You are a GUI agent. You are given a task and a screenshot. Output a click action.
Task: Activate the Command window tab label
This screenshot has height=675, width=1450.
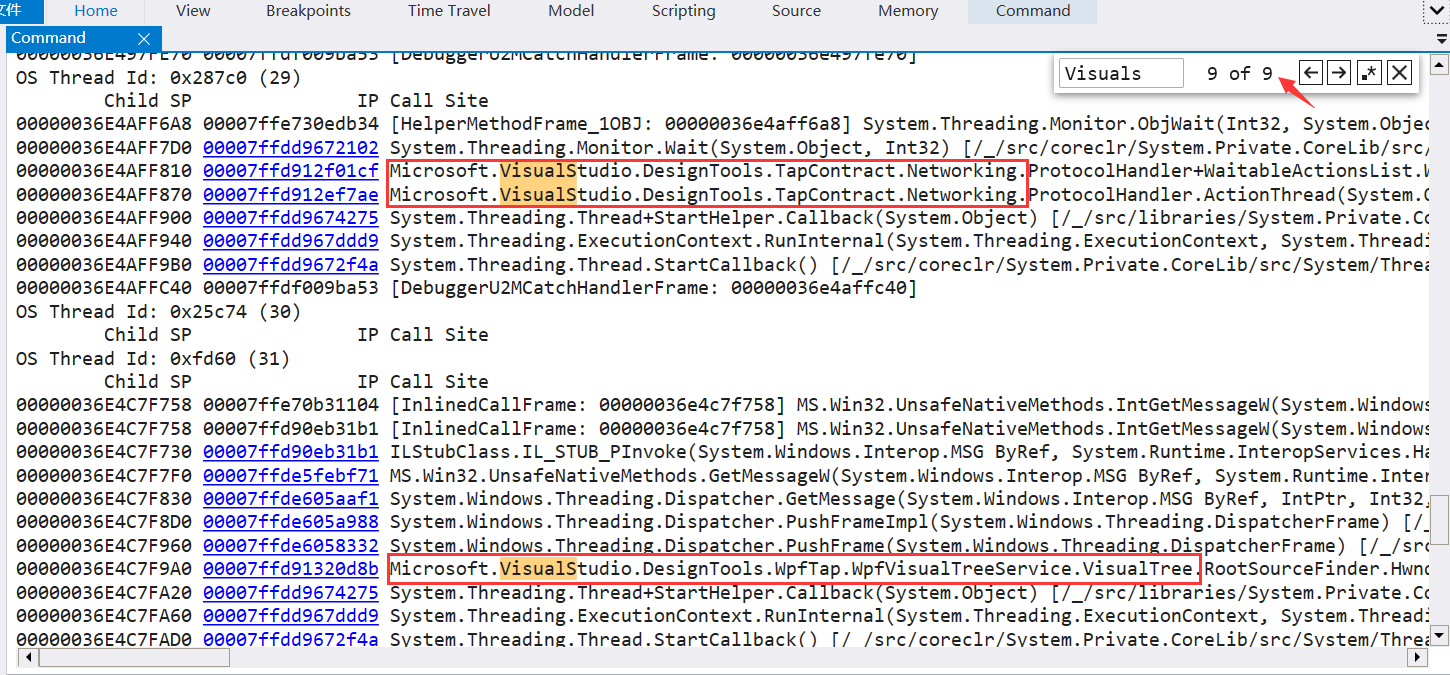pyautogui.click(x=49, y=39)
